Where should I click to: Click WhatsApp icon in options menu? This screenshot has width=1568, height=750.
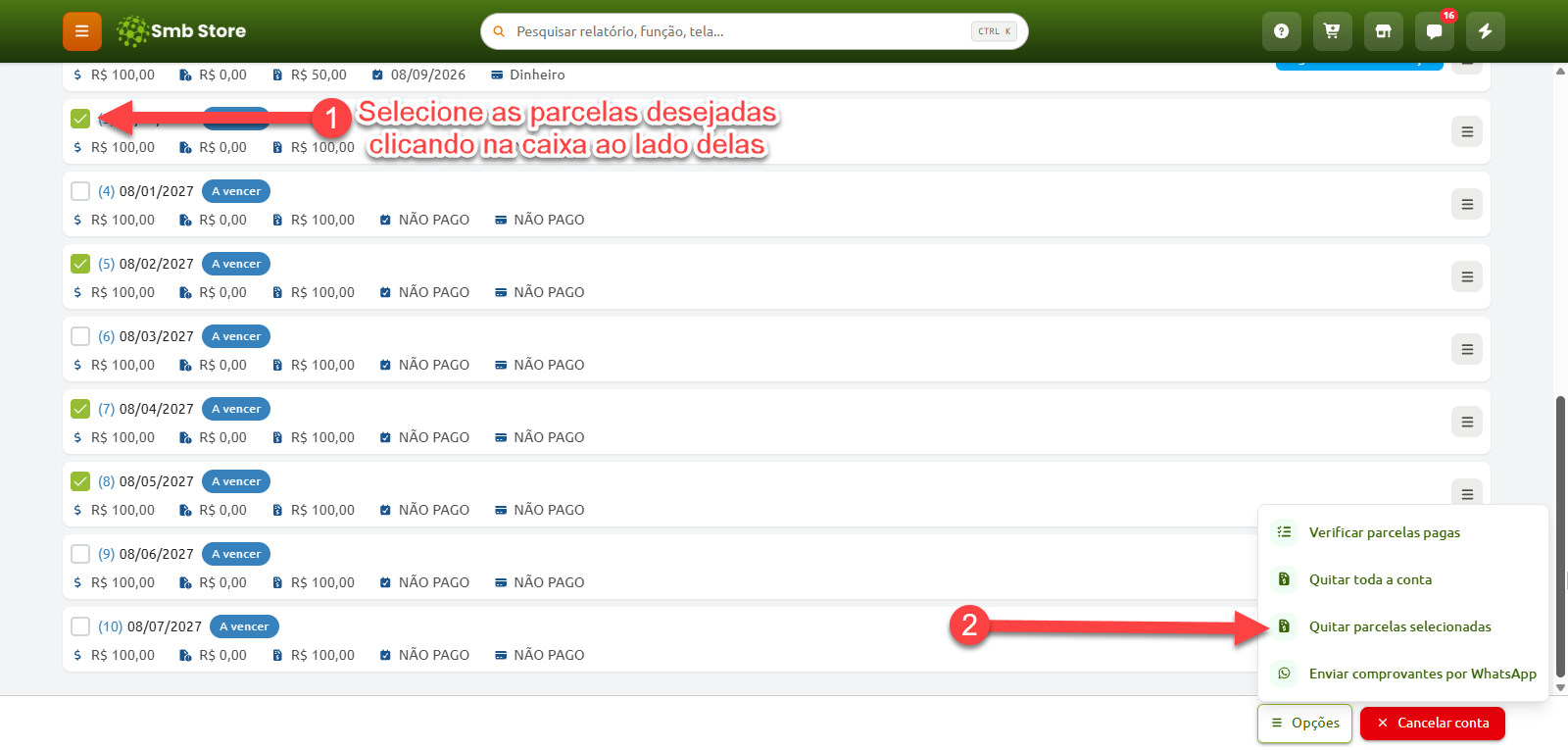[x=1284, y=674]
